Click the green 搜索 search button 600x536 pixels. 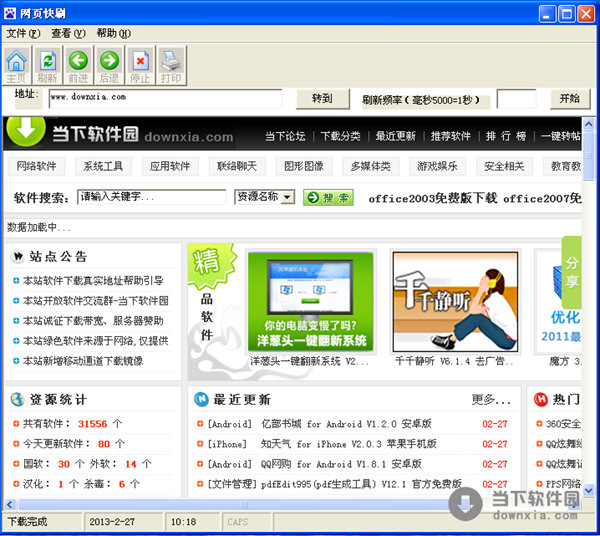coord(328,198)
